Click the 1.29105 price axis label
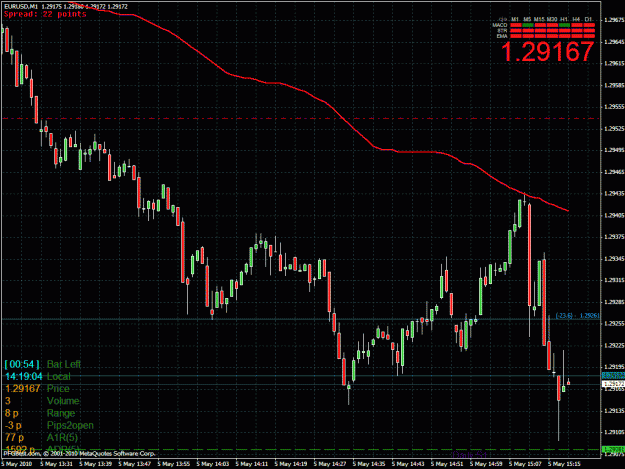 click(x=614, y=432)
